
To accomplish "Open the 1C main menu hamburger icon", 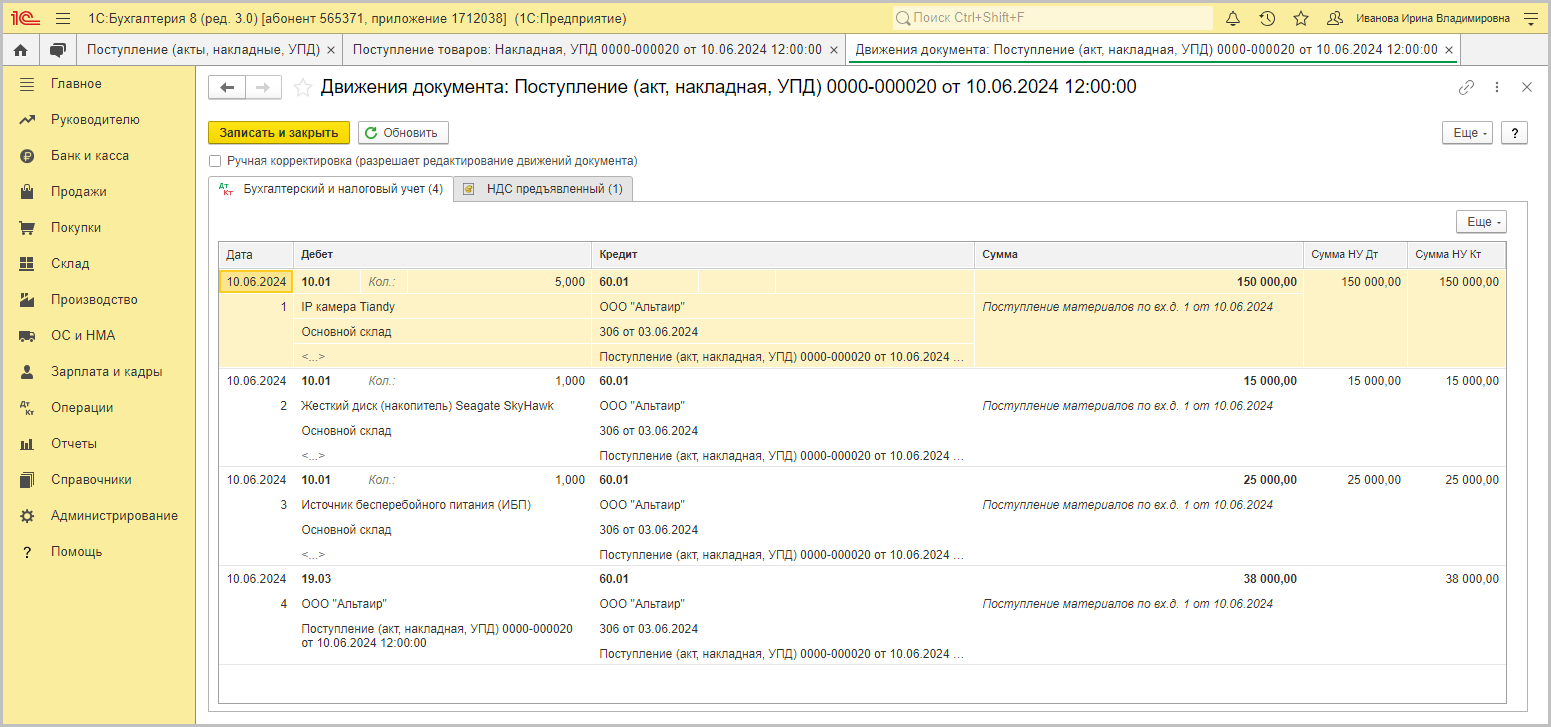I will 63,18.
